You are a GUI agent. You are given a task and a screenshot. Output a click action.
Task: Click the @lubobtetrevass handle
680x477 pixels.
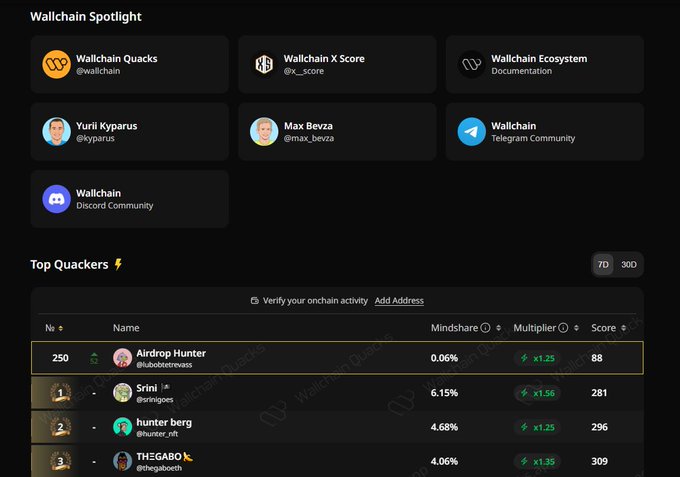pos(164,365)
